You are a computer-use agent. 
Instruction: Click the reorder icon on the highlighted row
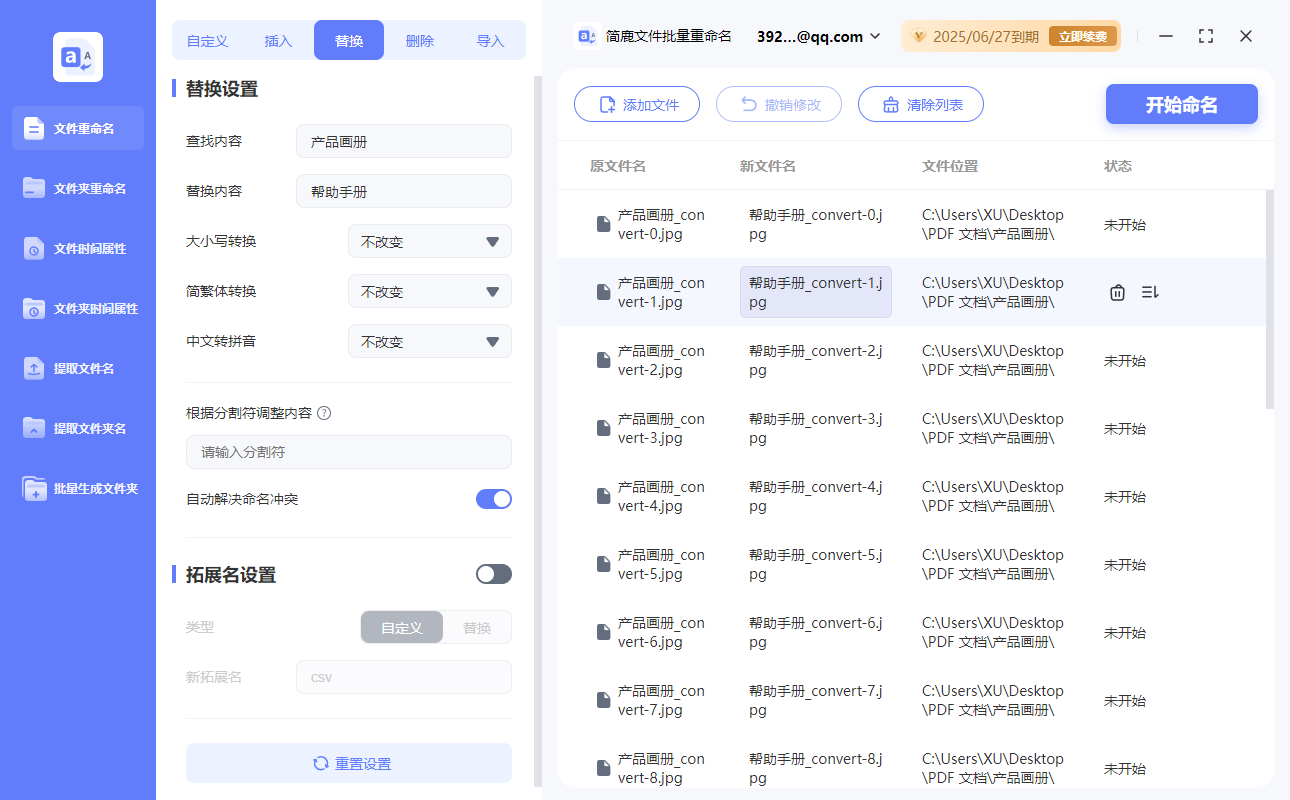[1149, 292]
